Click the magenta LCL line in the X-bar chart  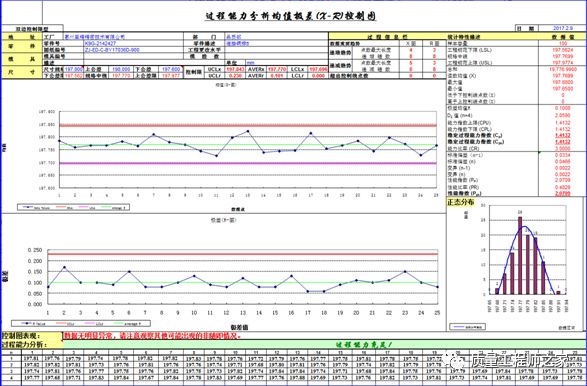(x=248, y=163)
